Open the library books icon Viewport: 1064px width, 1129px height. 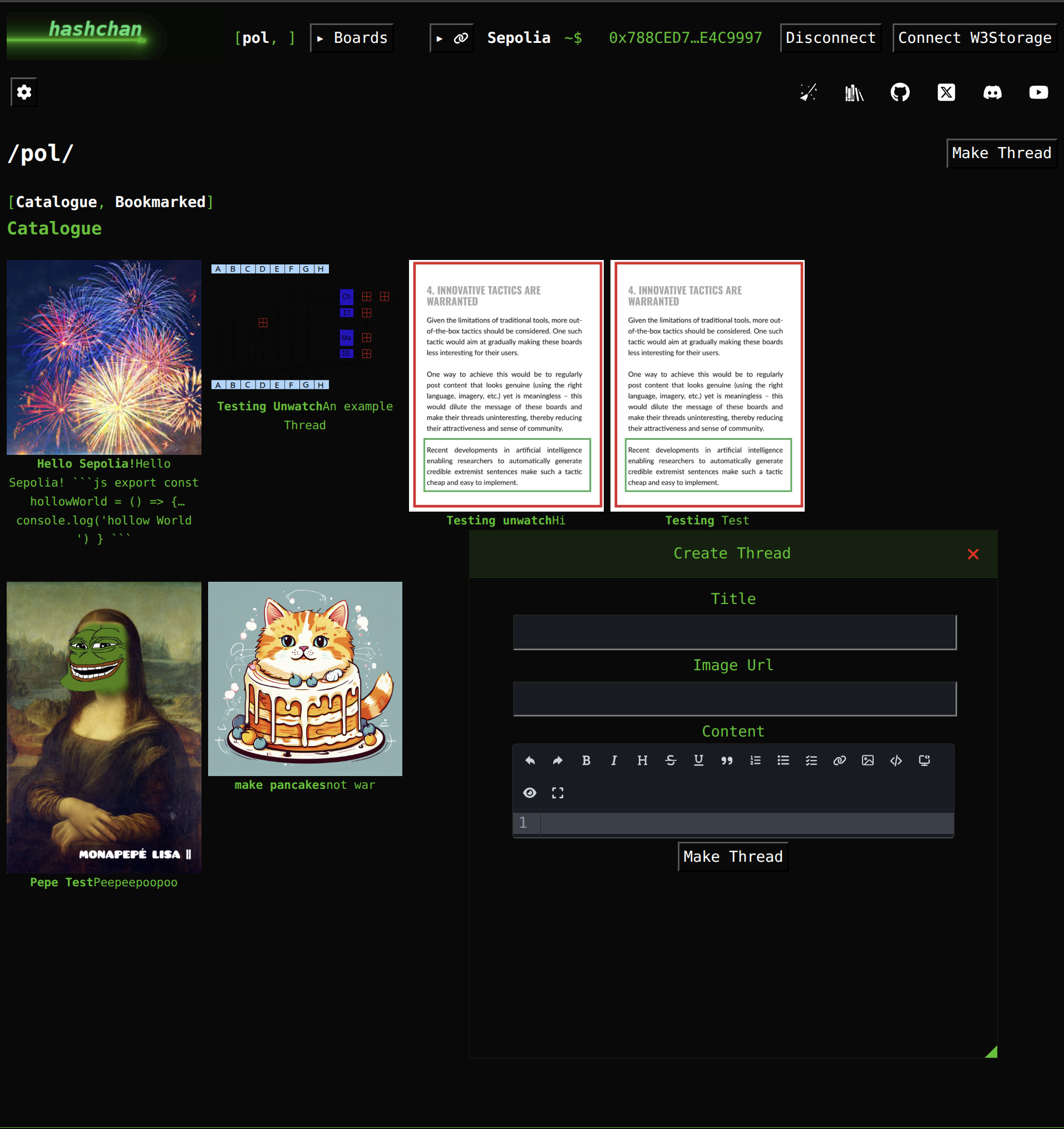coord(854,92)
